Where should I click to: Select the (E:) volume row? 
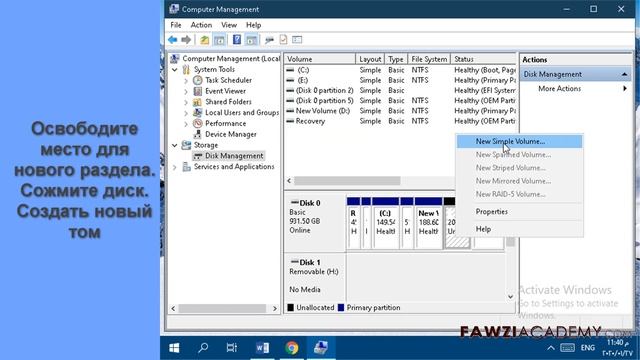400,80
